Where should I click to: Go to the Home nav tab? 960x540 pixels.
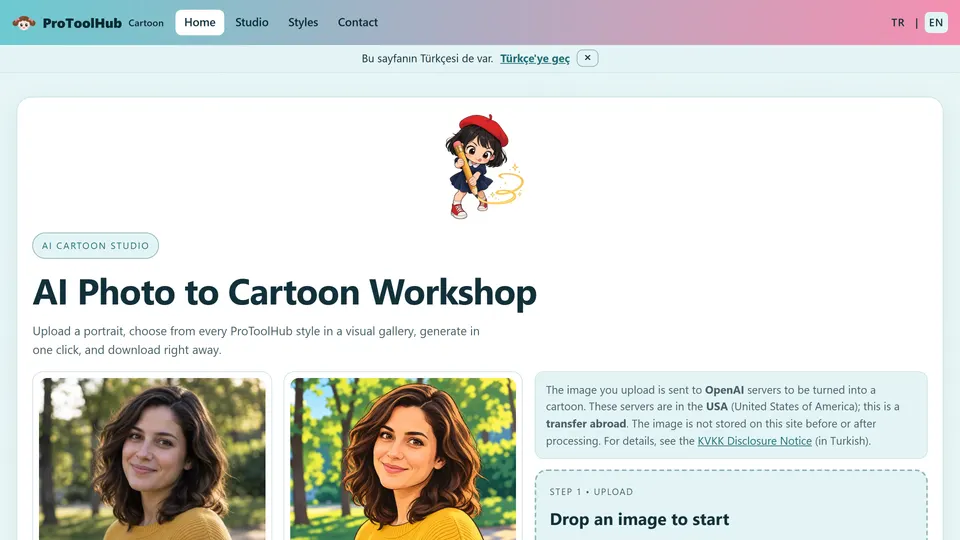tap(200, 23)
